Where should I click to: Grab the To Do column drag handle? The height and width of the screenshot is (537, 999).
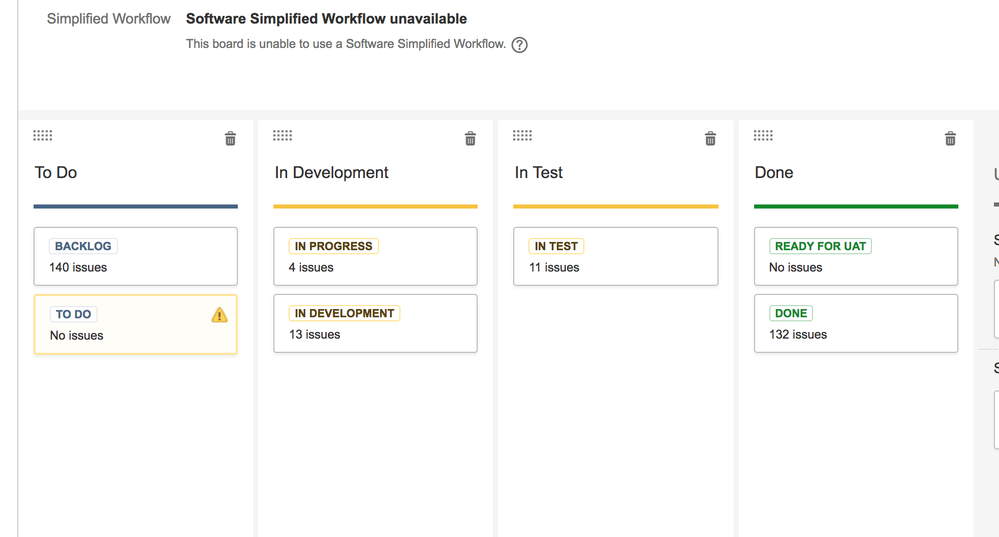coord(43,136)
